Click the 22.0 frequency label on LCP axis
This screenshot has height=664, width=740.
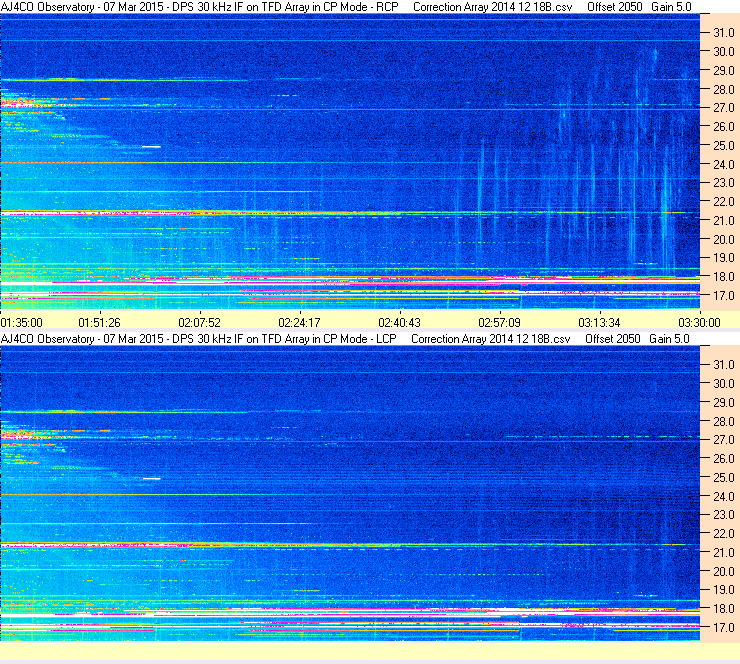pos(724,534)
